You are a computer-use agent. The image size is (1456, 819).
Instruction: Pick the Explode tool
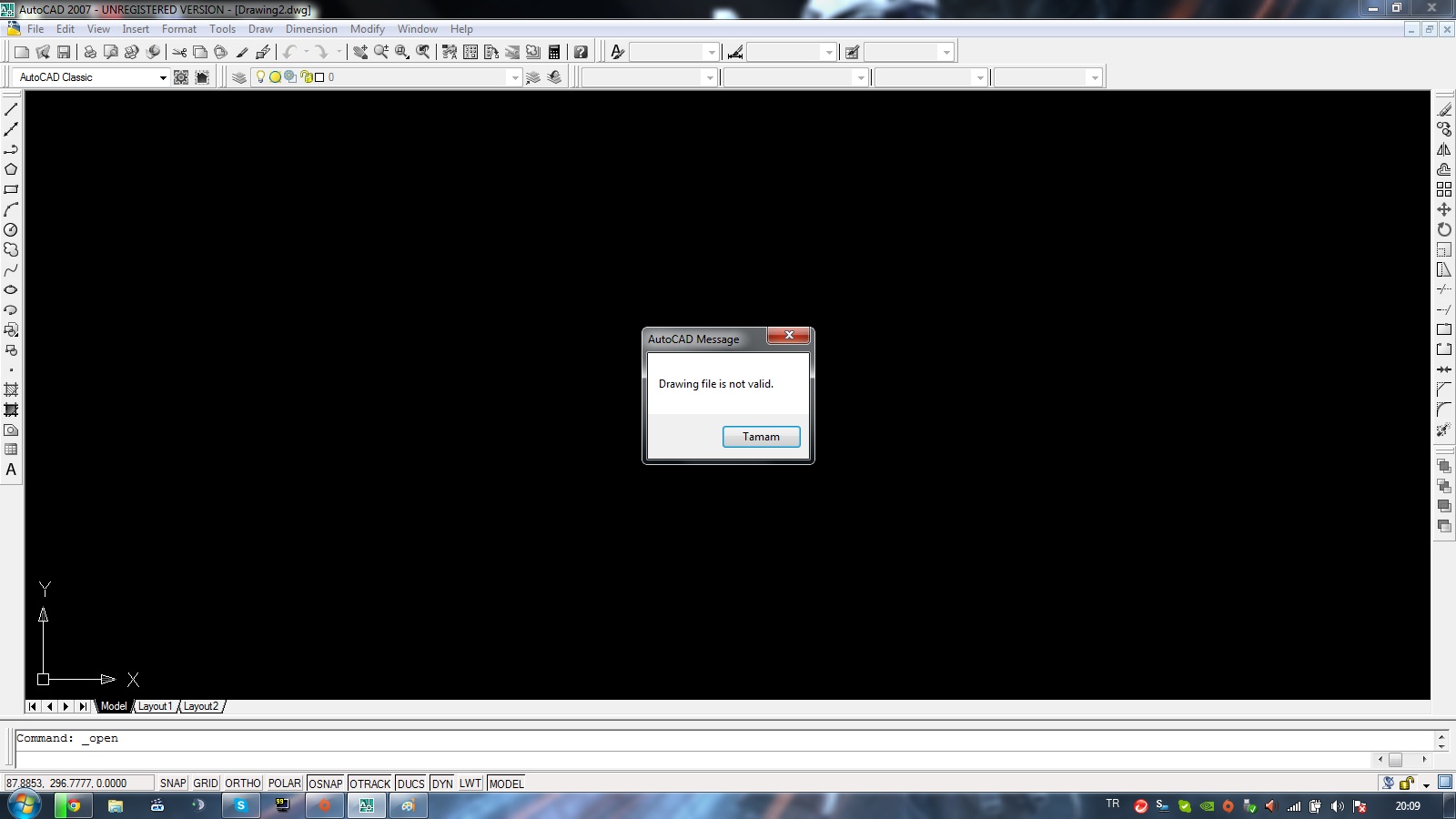tap(1444, 430)
